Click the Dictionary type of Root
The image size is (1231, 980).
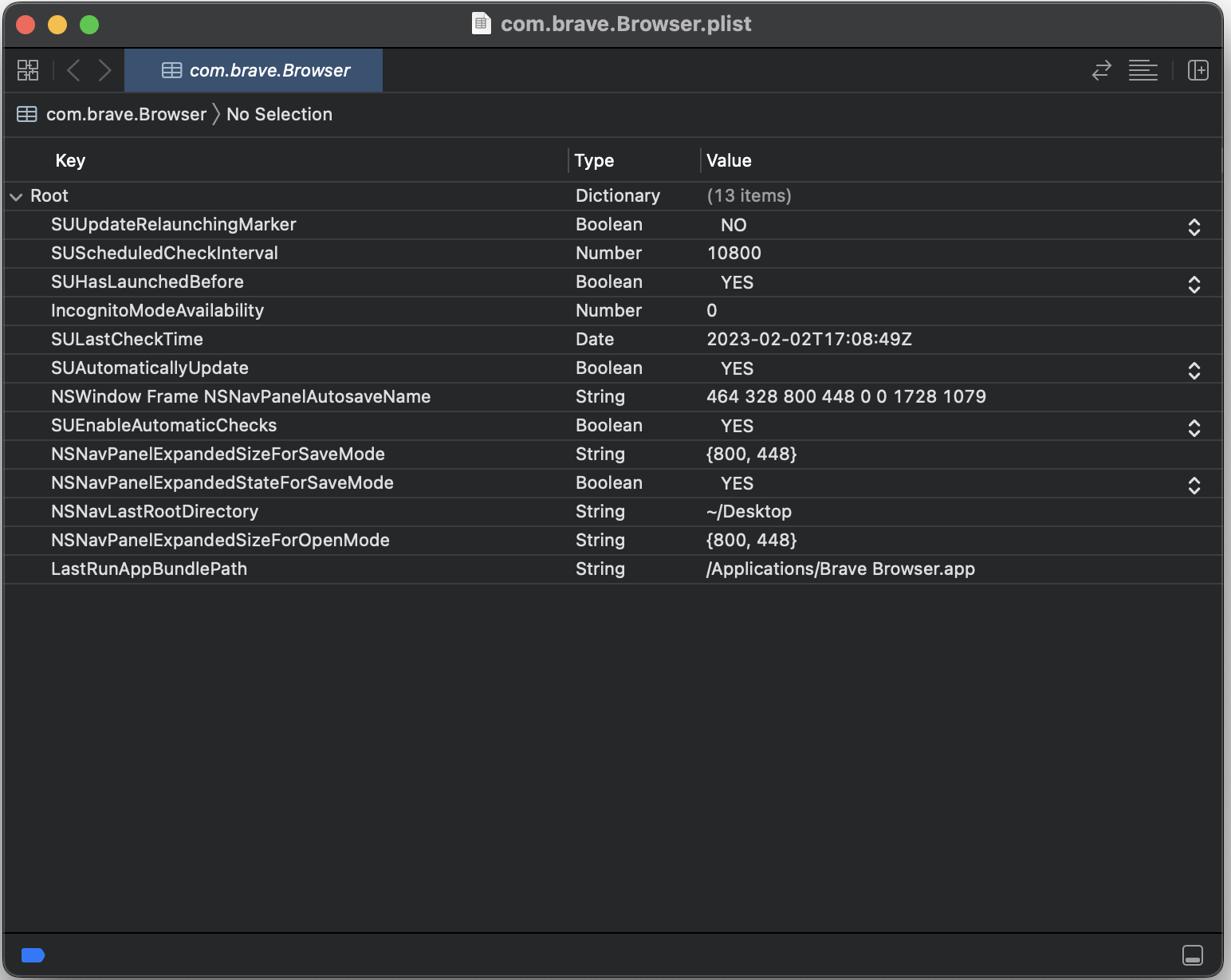pos(618,196)
